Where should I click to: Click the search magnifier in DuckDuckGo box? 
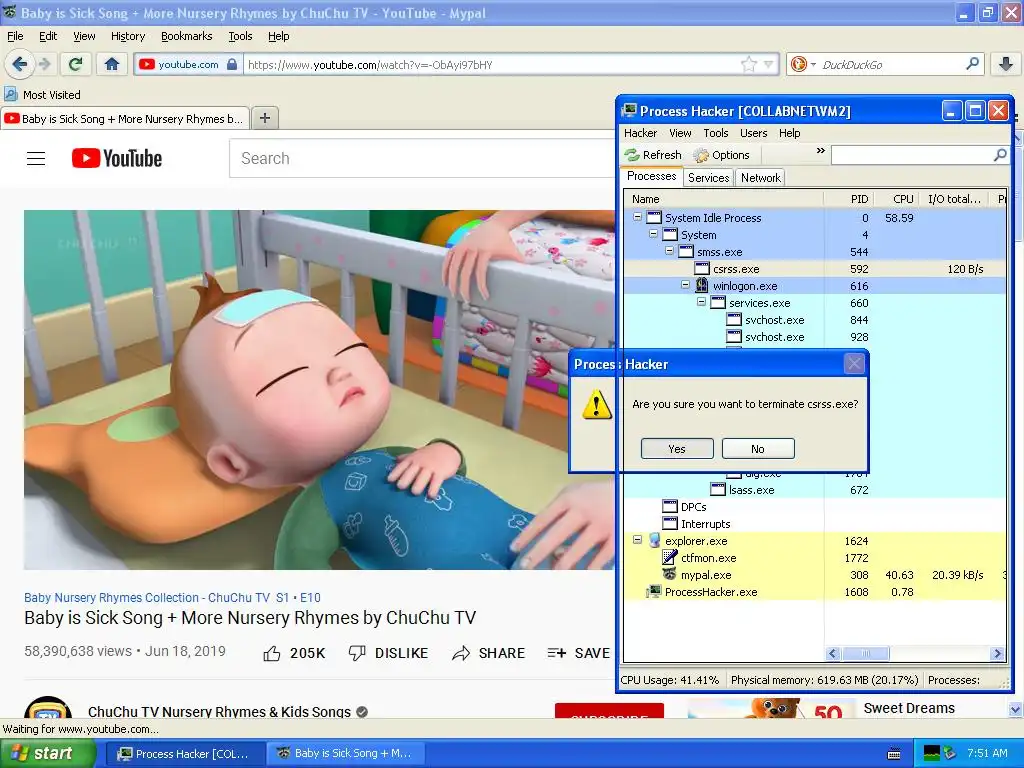pos(972,64)
